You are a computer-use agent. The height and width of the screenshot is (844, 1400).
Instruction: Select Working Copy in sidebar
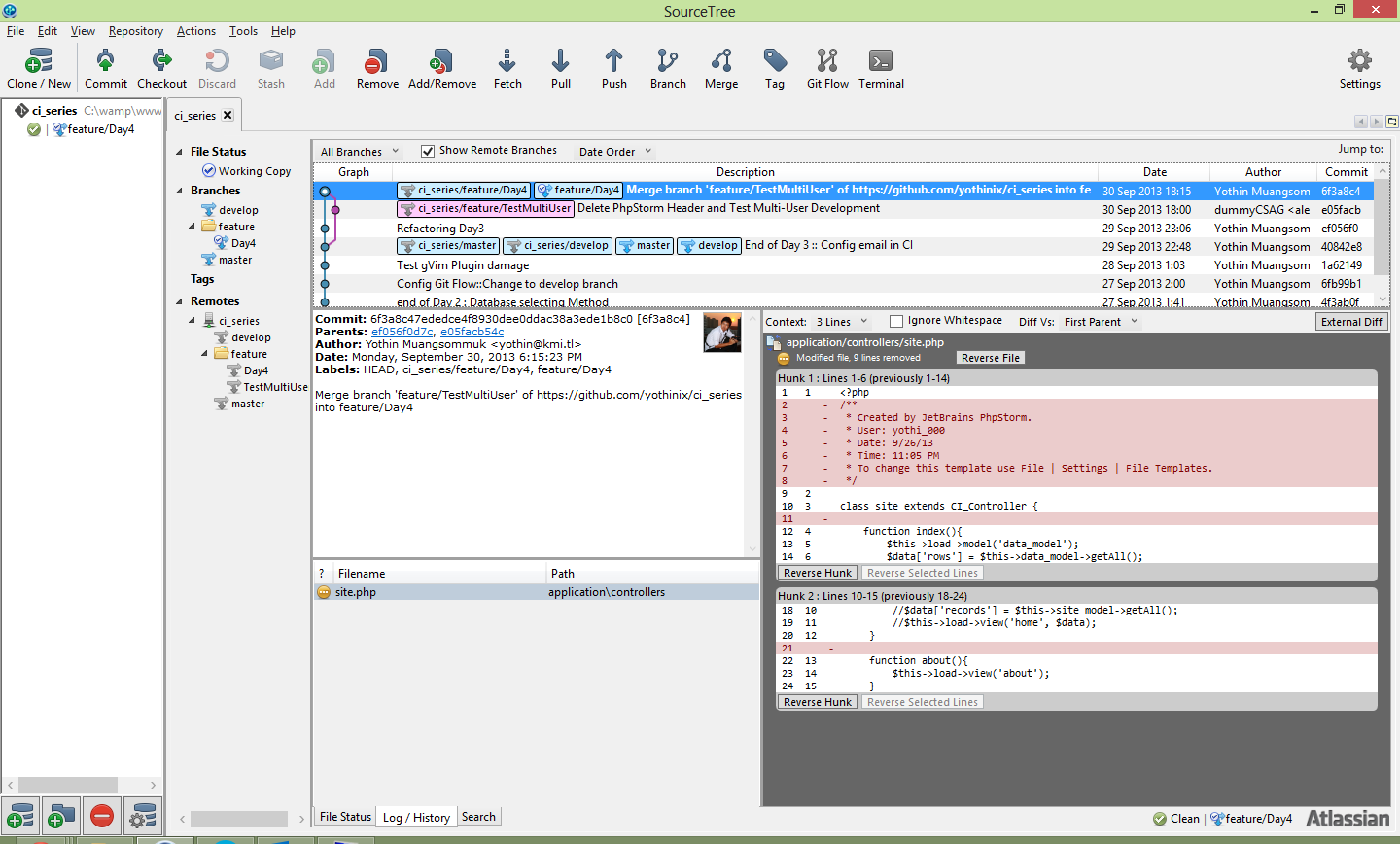click(x=246, y=171)
